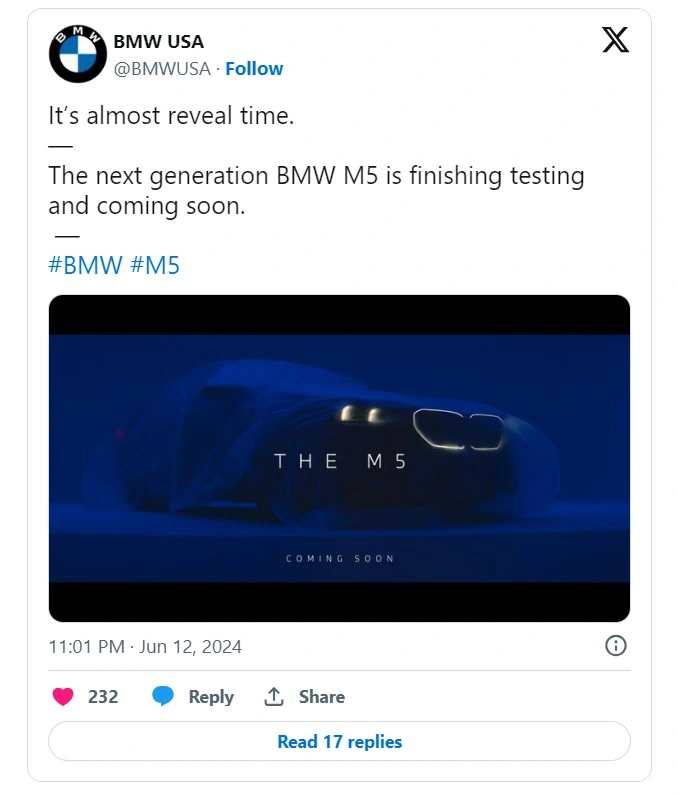This screenshot has width=678, height=797.
Task: Like the tweet with the heart icon
Action: click(x=63, y=697)
